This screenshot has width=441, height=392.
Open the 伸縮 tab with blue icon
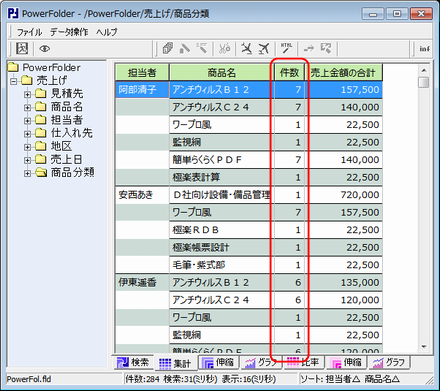(x=219, y=362)
